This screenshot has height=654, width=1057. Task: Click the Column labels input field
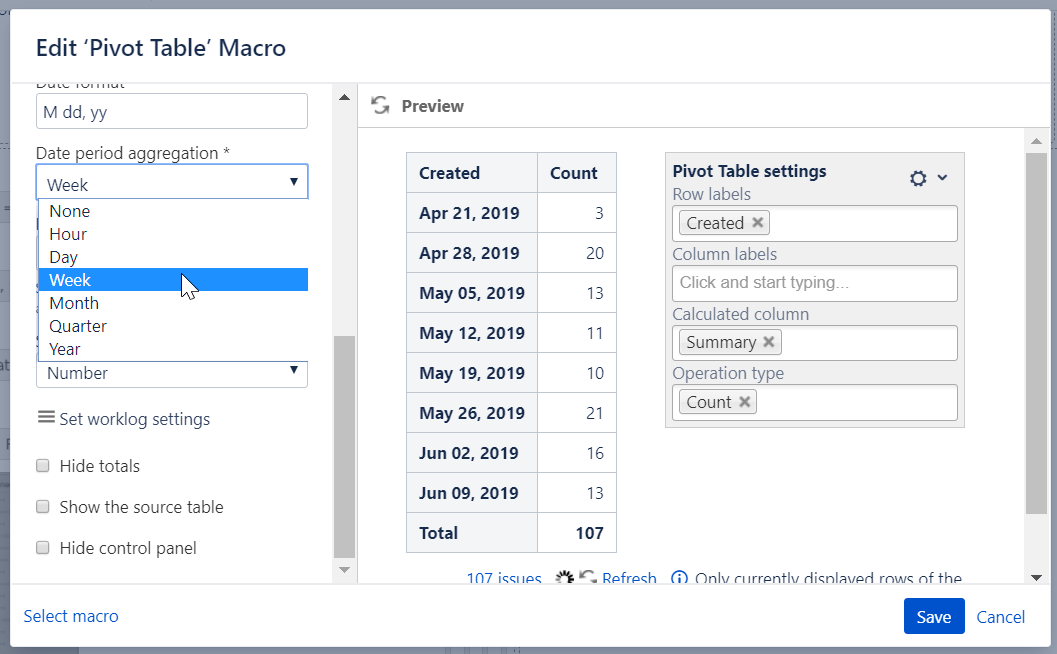pyautogui.click(x=814, y=283)
